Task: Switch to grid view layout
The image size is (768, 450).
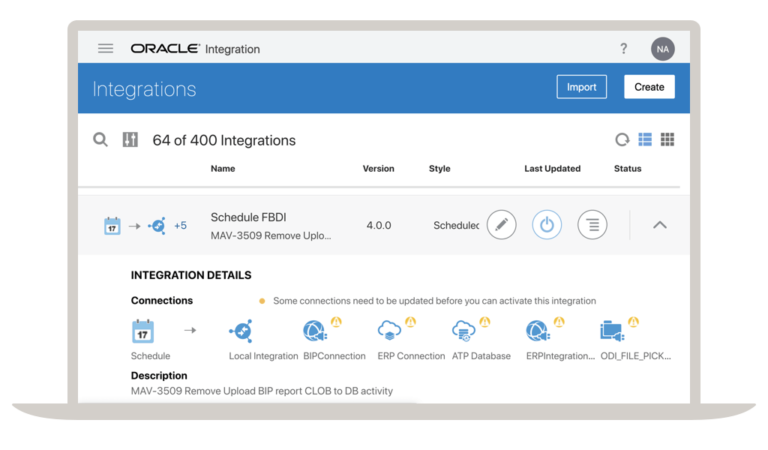Action: pos(667,140)
